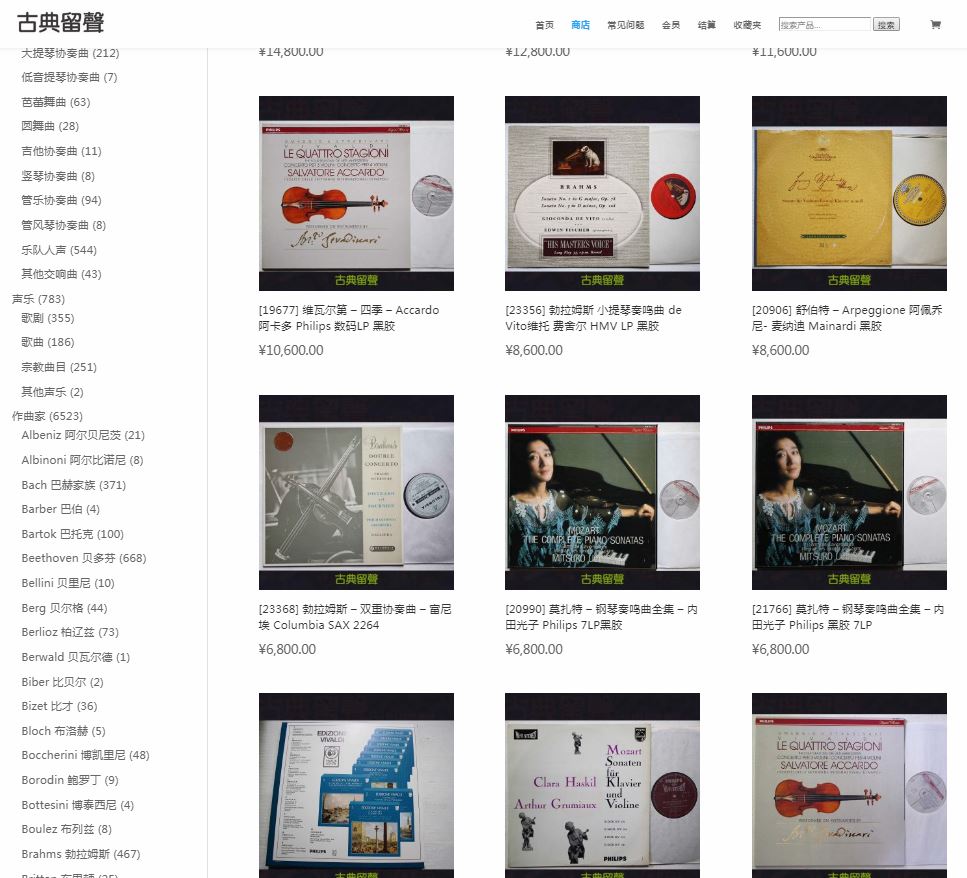Open the Brahms Double Concerto album cover
The image size is (967, 878).
(x=356, y=492)
